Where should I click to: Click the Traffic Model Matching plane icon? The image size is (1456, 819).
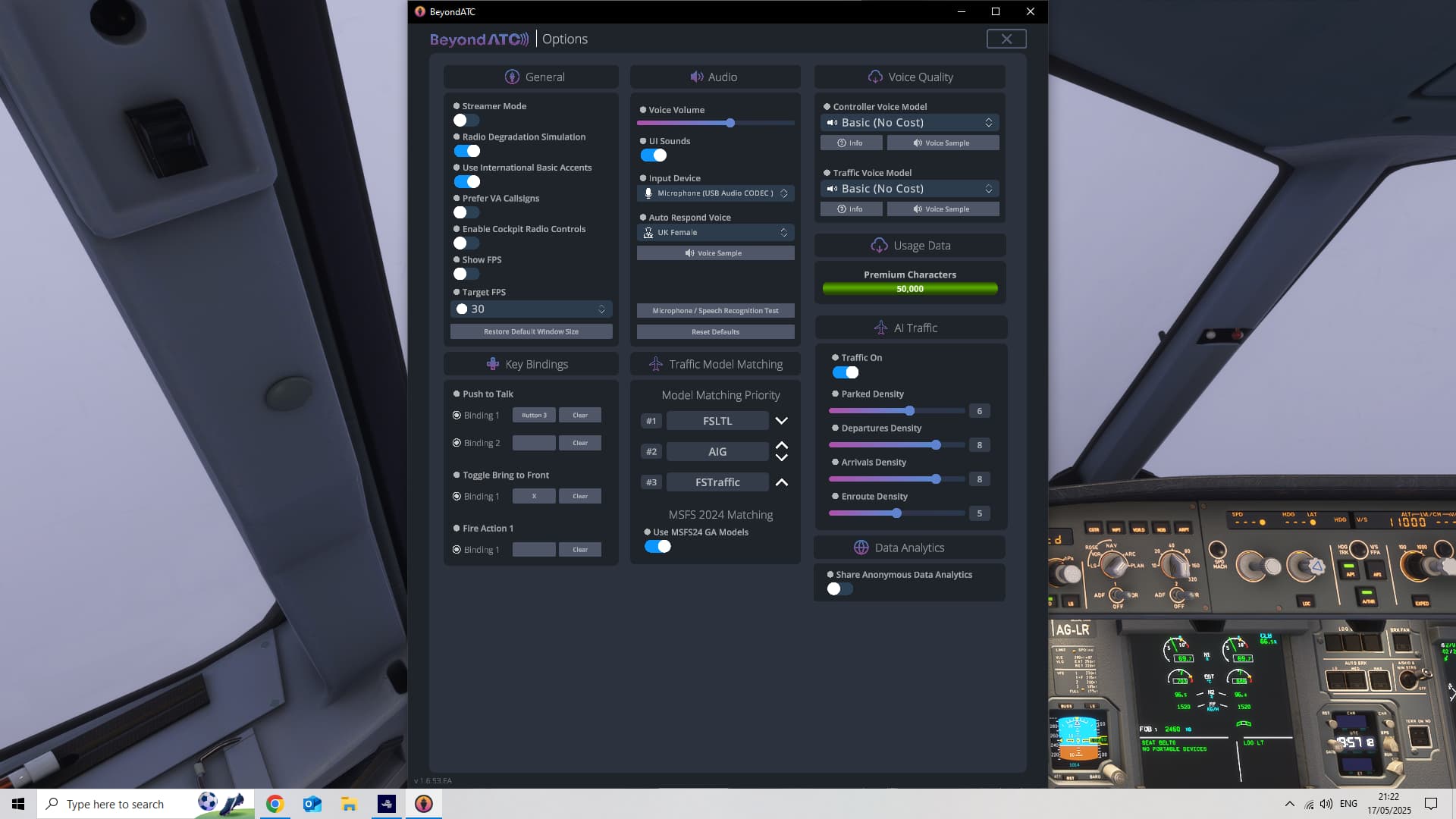[656, 364]
